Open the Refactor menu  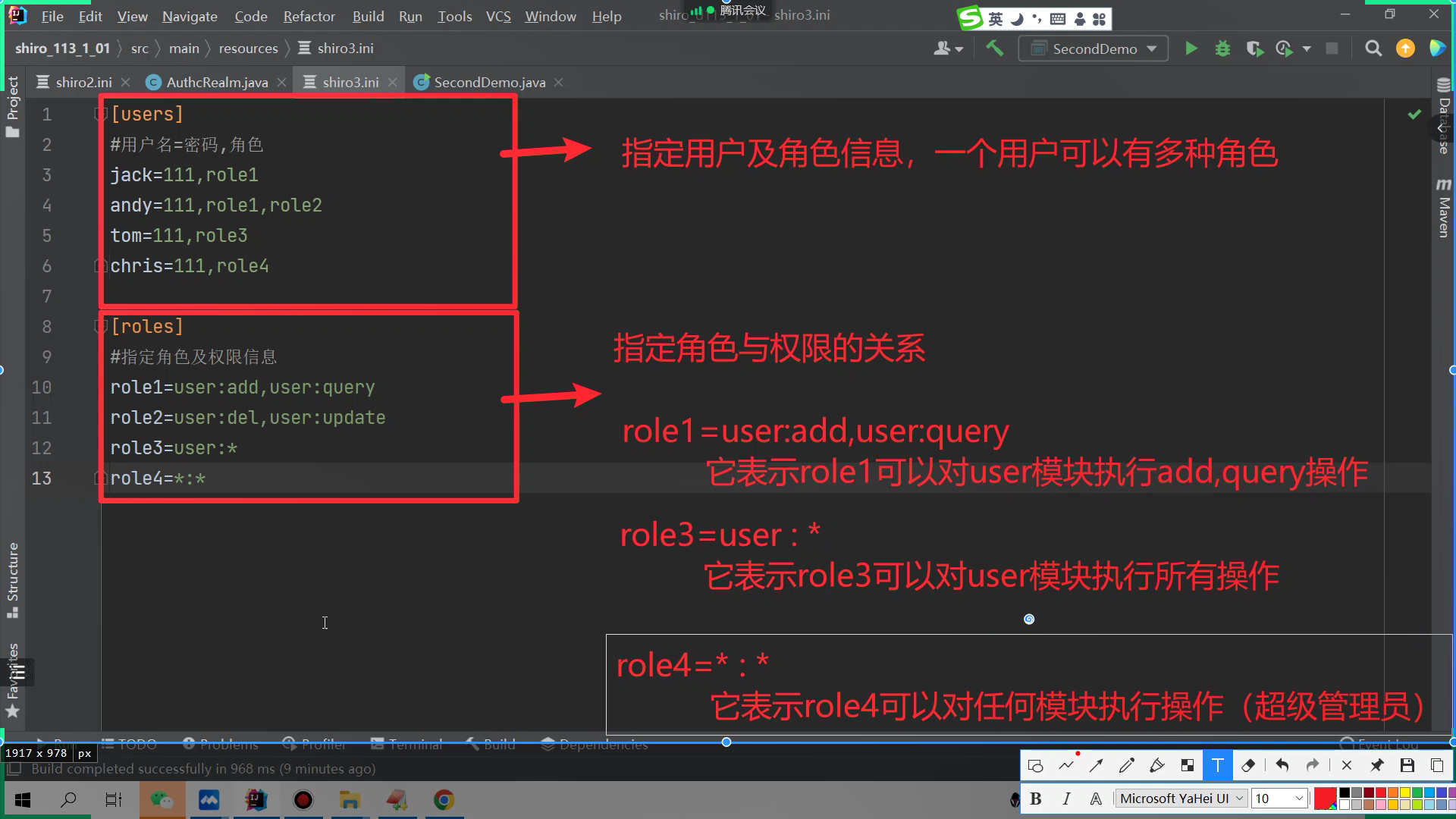pos(309,16)
